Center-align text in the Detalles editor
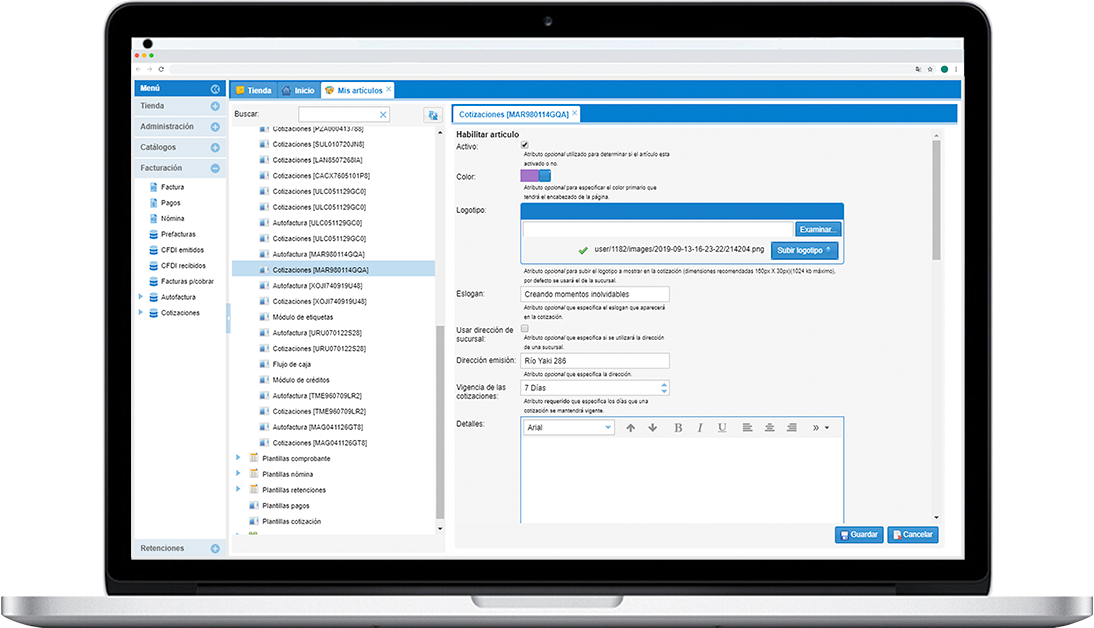 [x=769, y=428]
